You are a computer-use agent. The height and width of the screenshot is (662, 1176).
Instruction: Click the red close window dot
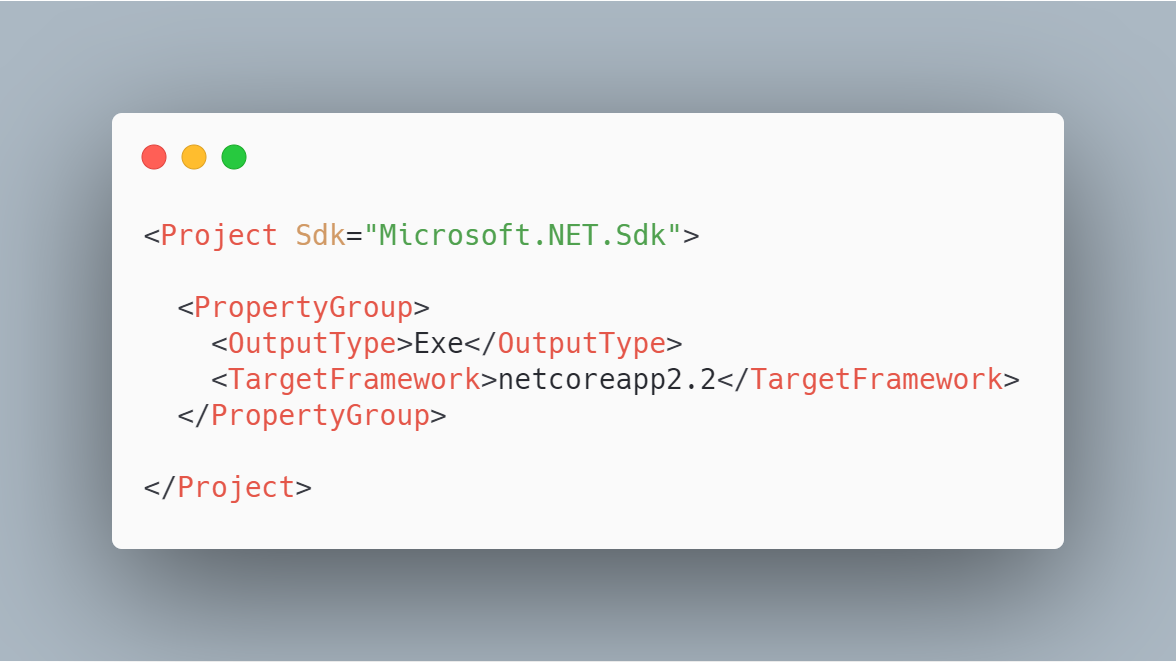pyautogui.click(x=154, y=157)
